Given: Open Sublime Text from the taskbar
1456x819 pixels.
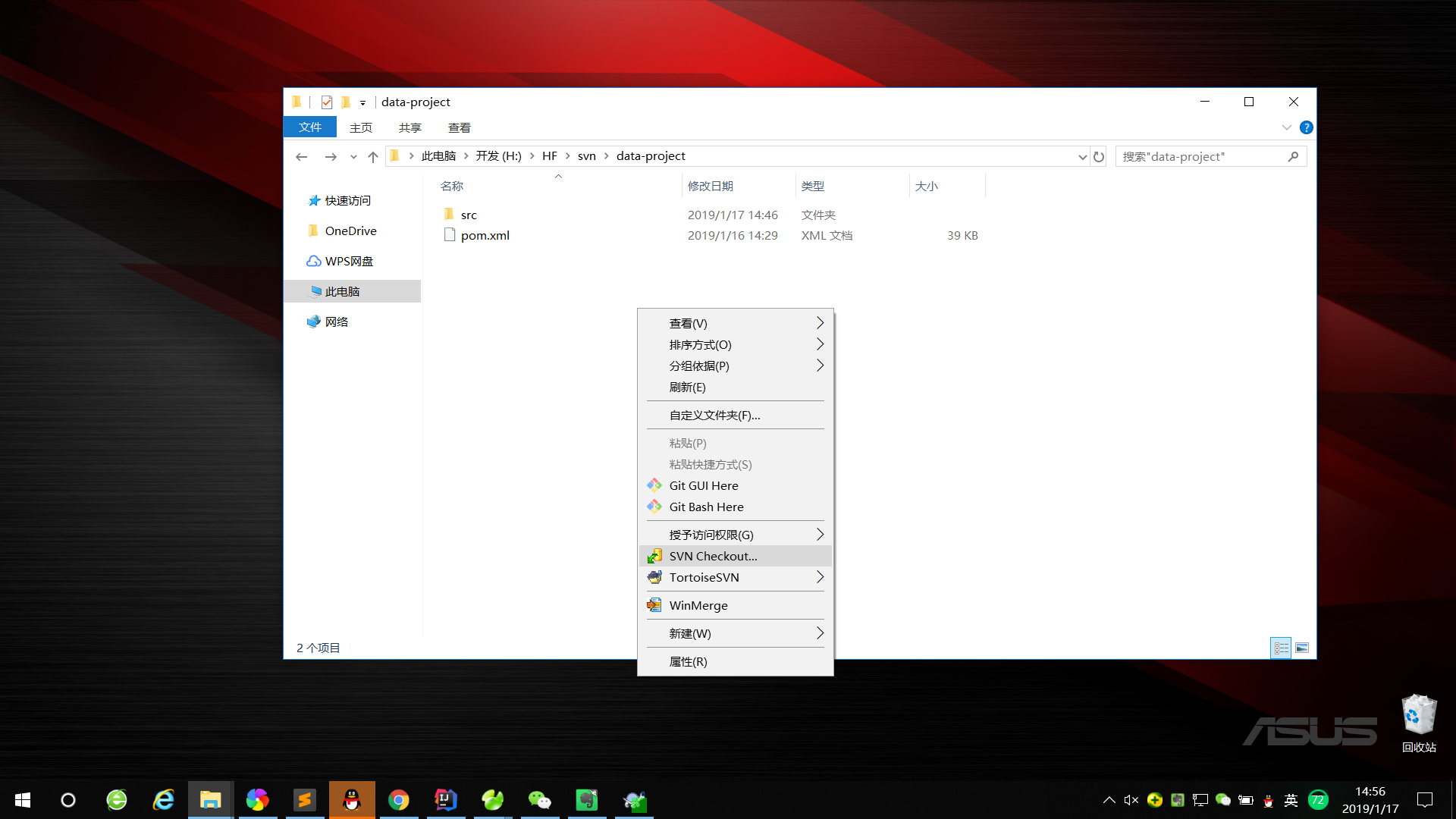Looking at the screenshot, I should pos(305,800).
